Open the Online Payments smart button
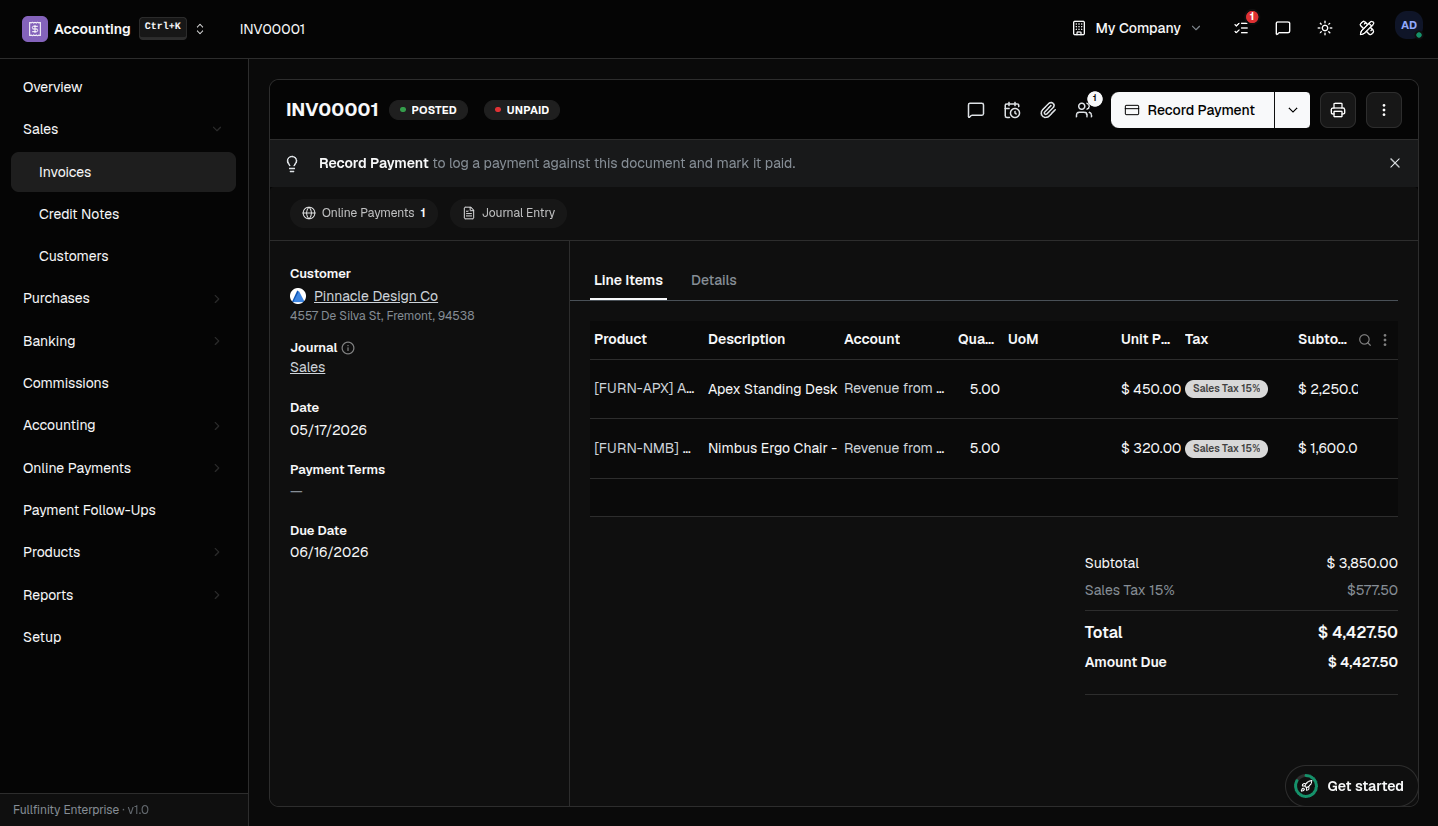 point(364,213)
